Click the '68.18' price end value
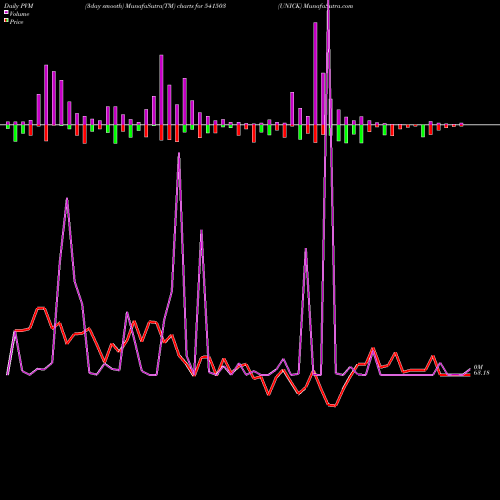This screenshot has width=500, height=500. pos(481,373)
